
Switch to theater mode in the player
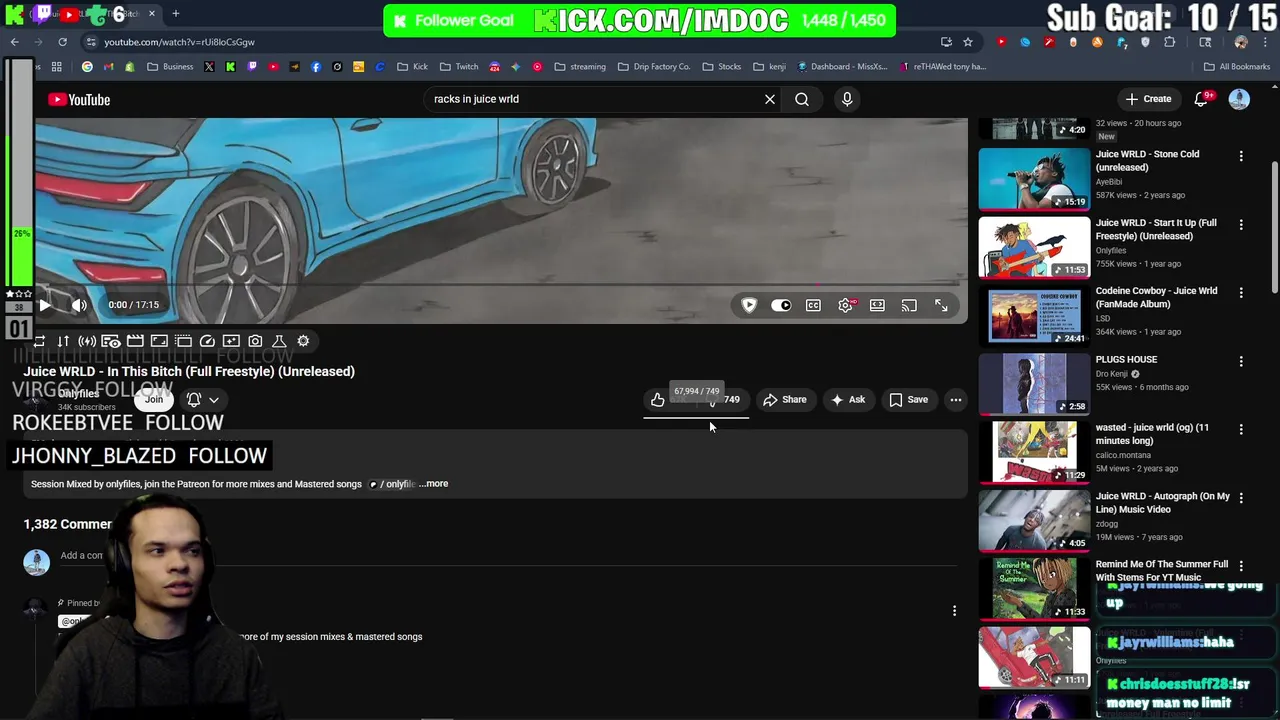click(x=877, y=305)
